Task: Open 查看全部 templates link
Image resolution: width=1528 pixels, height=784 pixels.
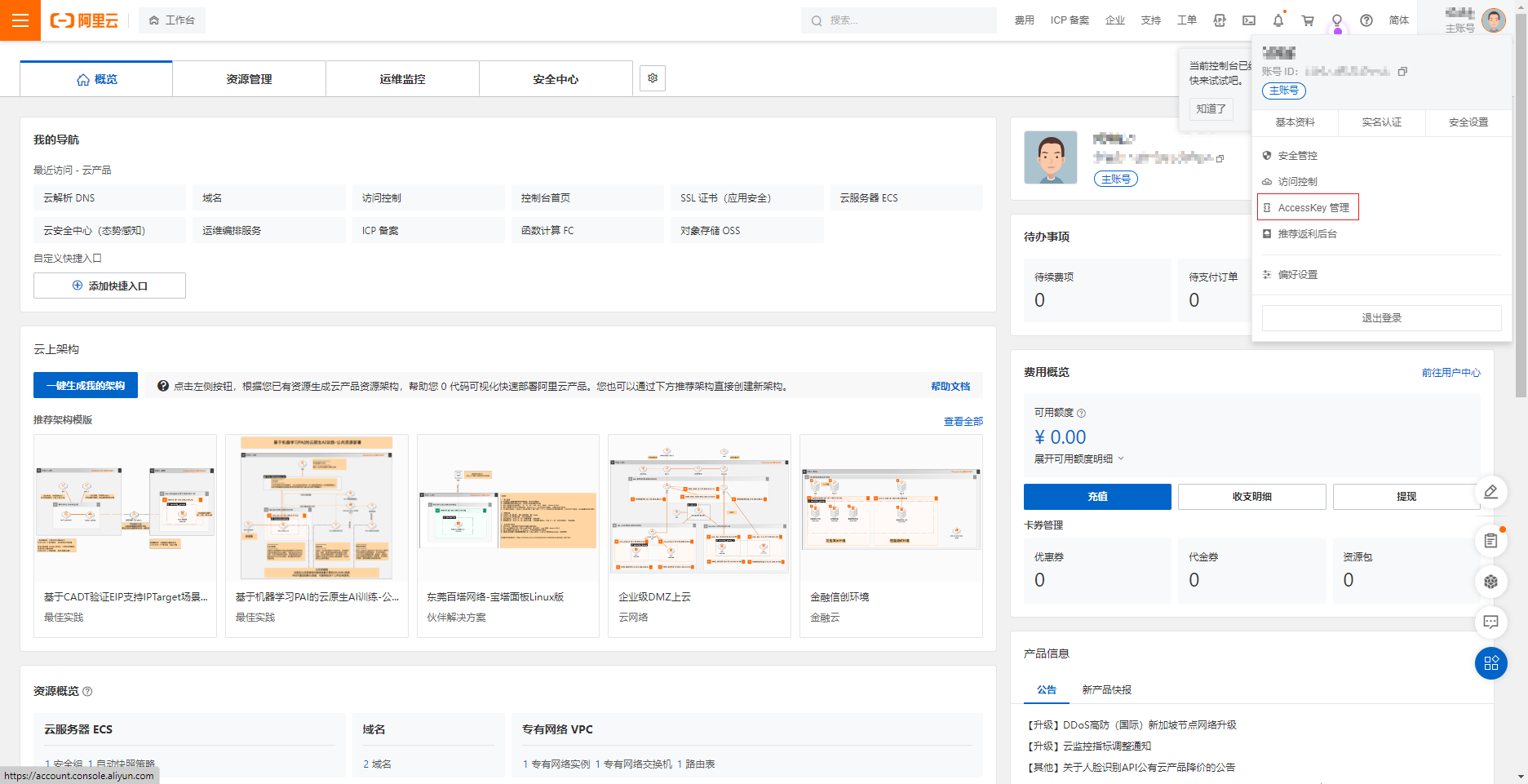Action: pyautogui.click(x=963, y=422)
